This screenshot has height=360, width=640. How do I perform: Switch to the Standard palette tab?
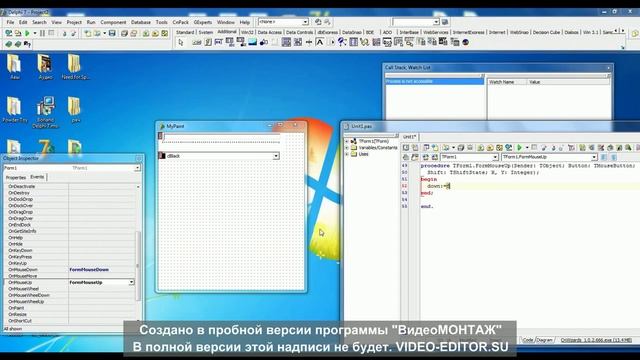185,32
